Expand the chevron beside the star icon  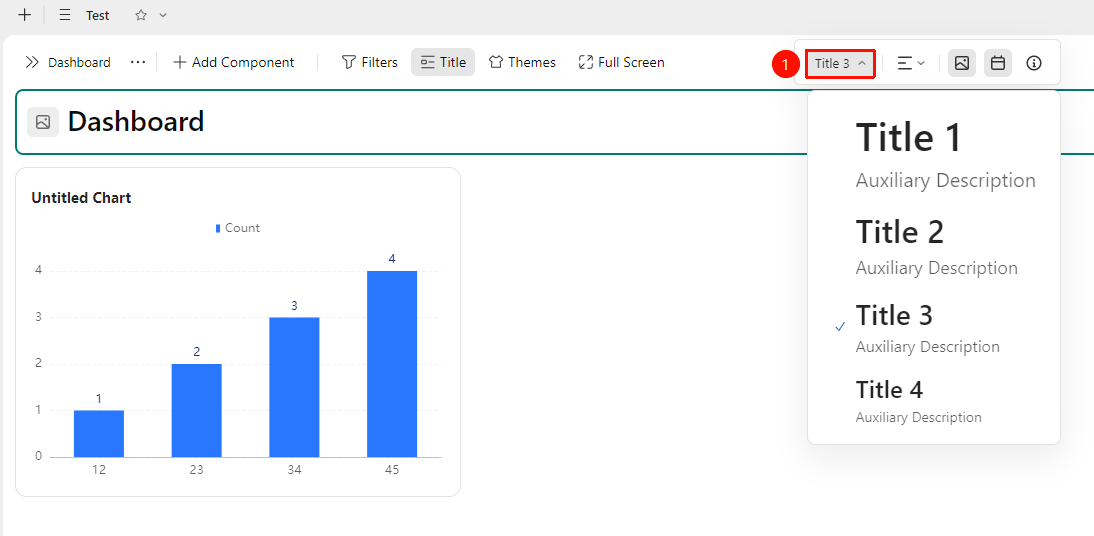point(163,15)
